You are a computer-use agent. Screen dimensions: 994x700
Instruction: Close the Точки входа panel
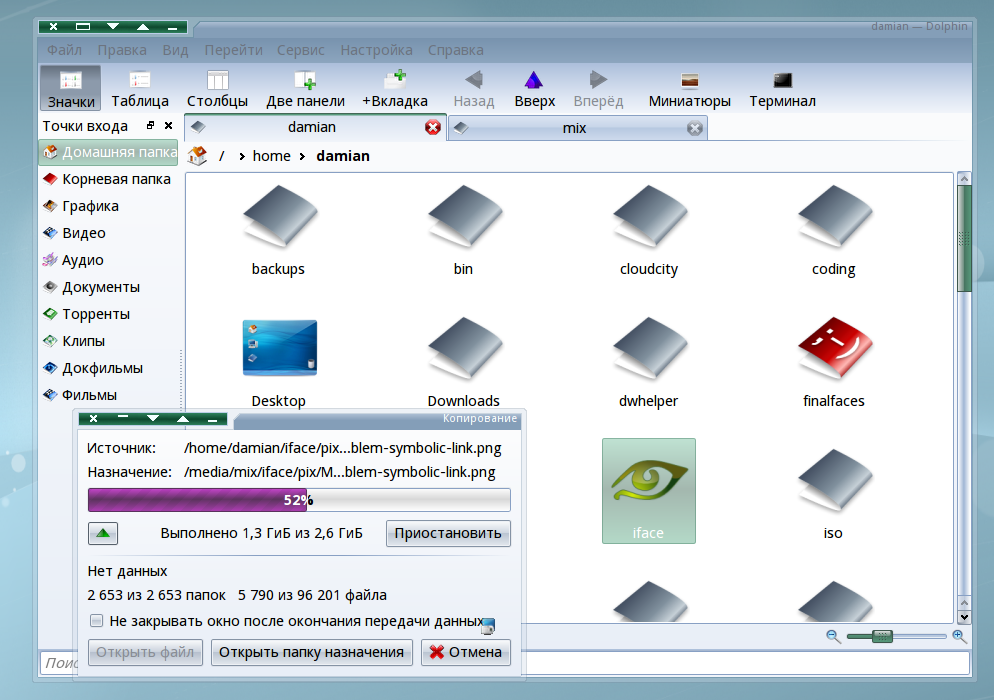(169, 126)
